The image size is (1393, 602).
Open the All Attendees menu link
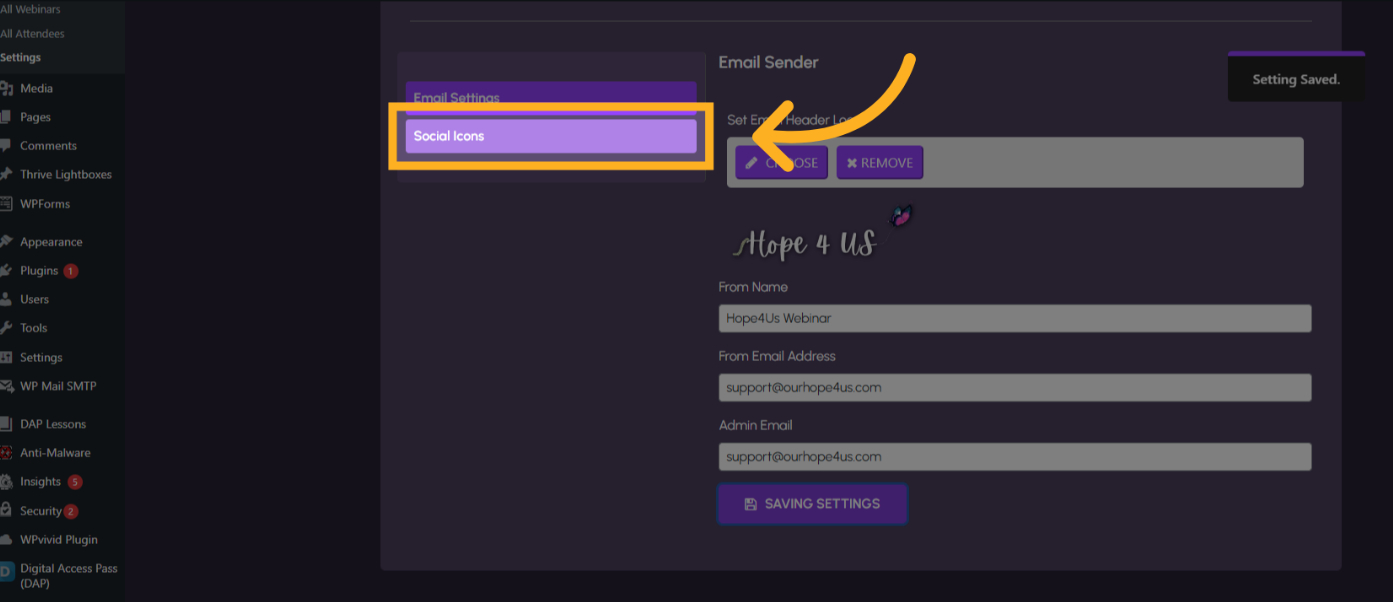point(33,34)
